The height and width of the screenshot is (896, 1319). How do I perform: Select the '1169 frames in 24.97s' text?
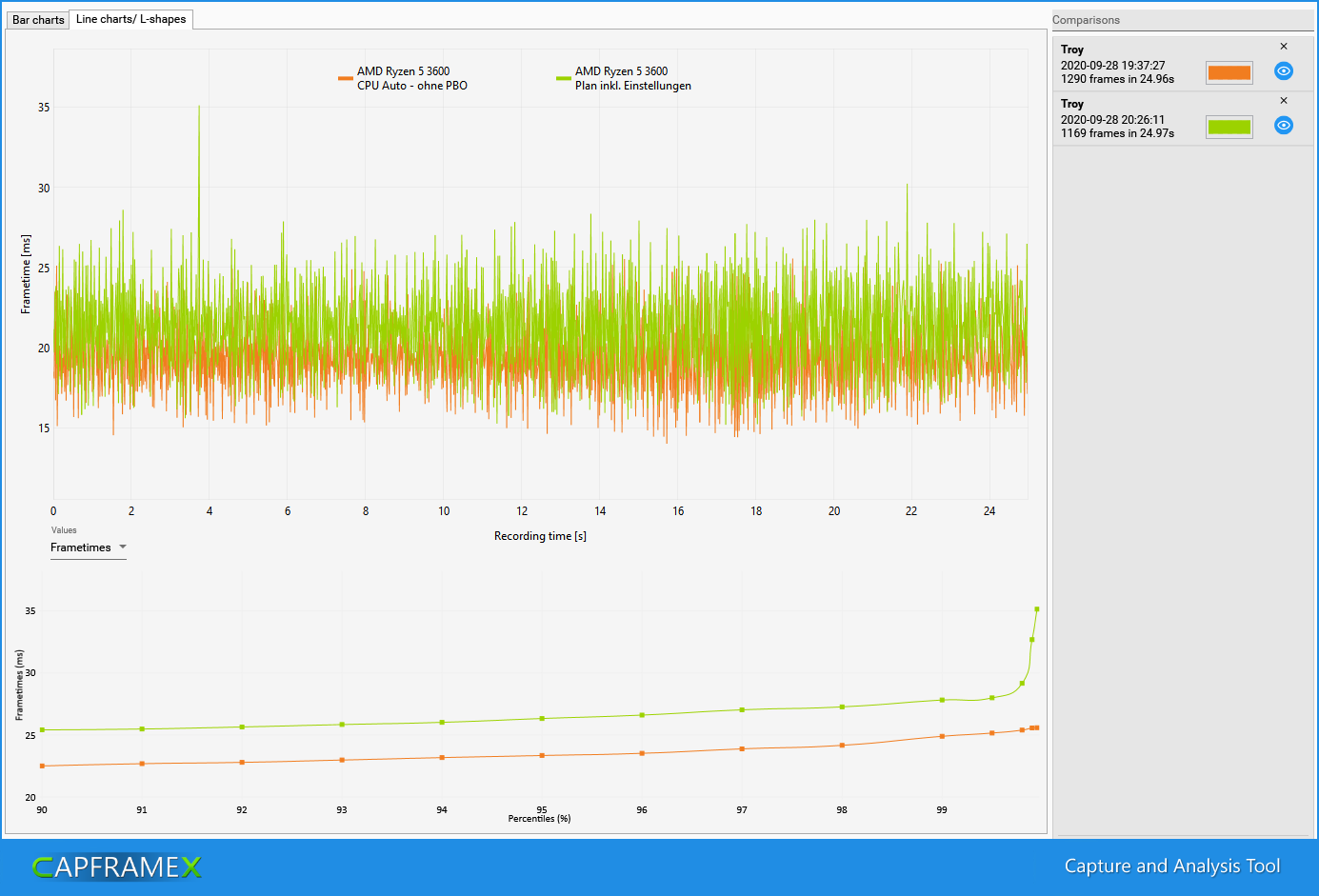[x=1117, y=133]
